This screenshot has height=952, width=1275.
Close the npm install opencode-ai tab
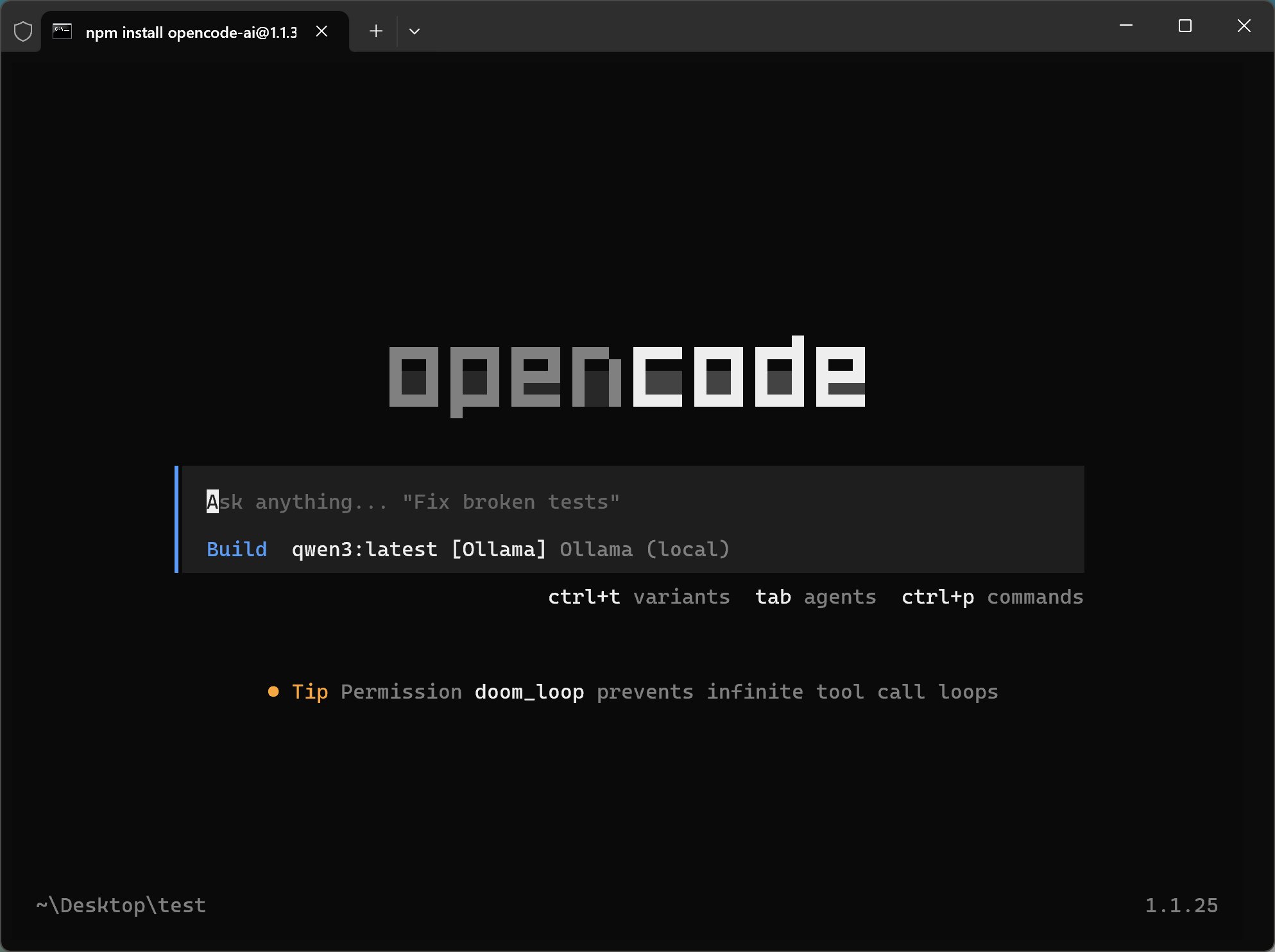coord(322,31)
